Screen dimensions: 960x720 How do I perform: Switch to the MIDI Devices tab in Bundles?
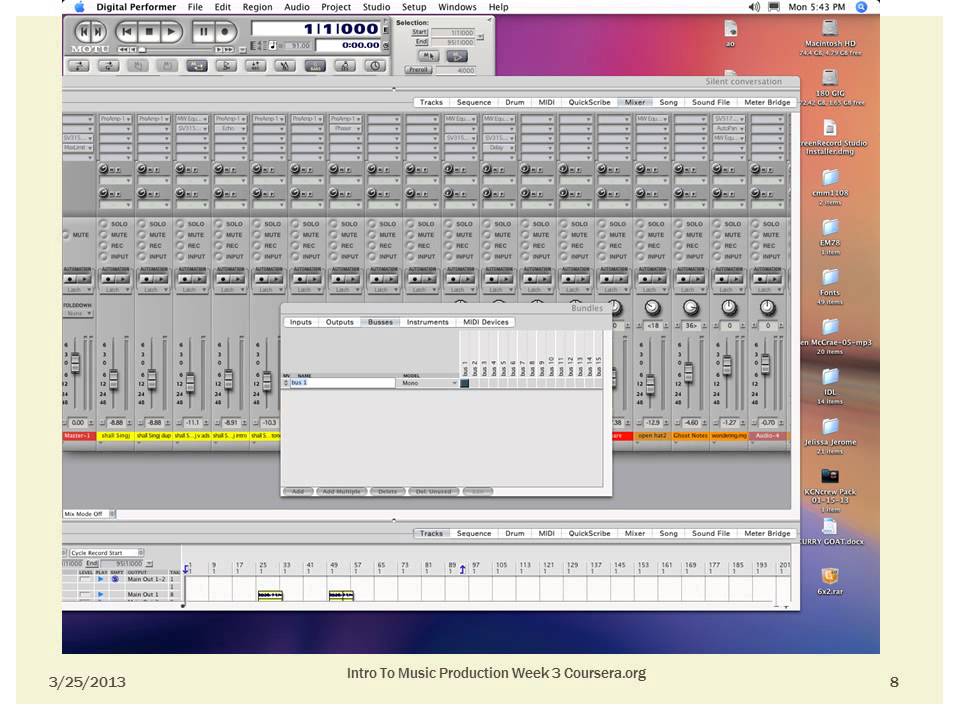pos(486,322)
